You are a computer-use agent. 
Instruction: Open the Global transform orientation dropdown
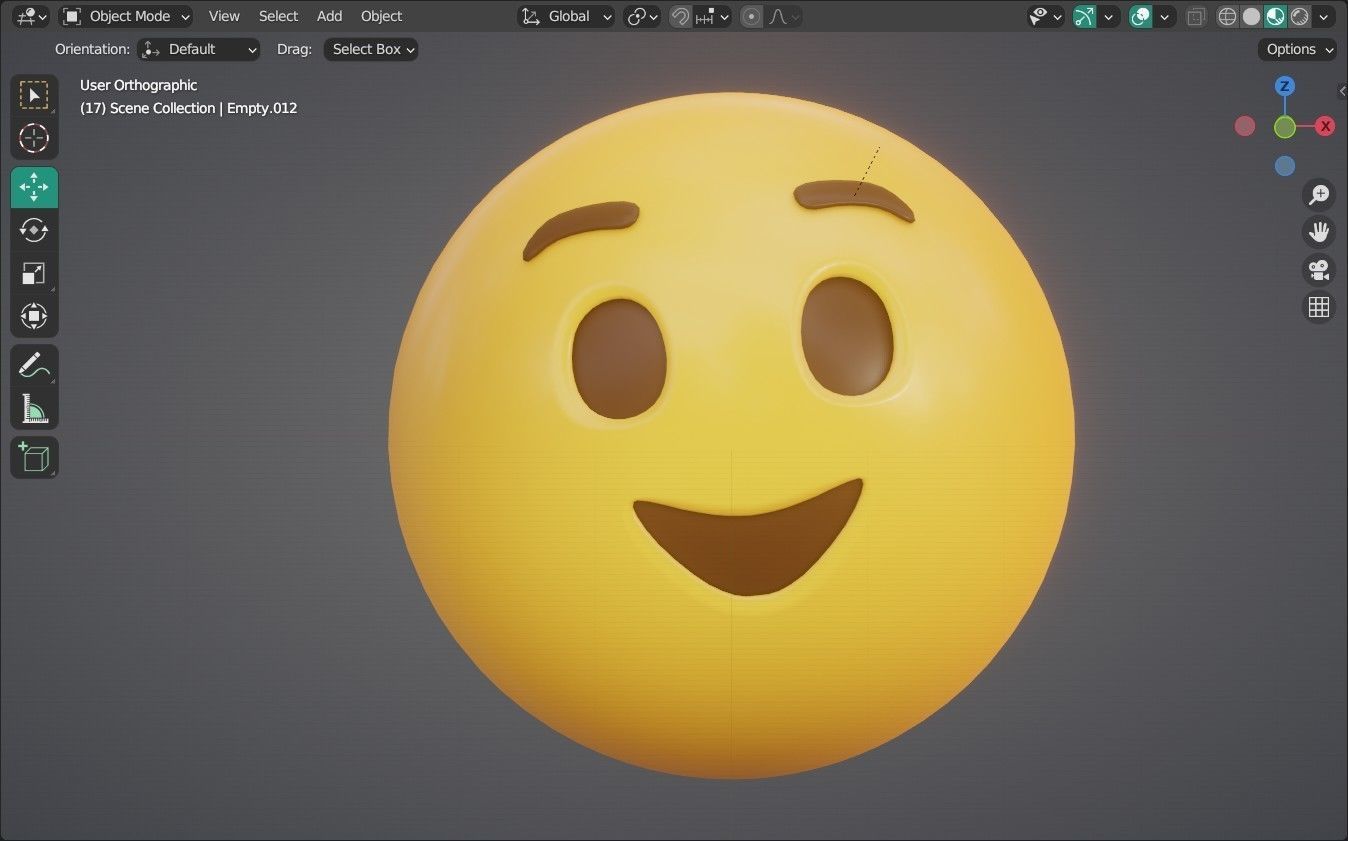click(566, 16)
